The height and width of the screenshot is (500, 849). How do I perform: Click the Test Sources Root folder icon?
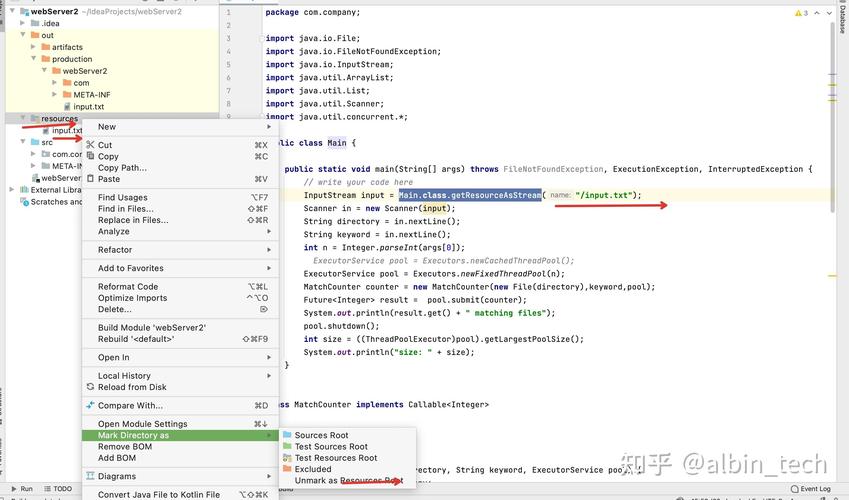coord(287,446)
